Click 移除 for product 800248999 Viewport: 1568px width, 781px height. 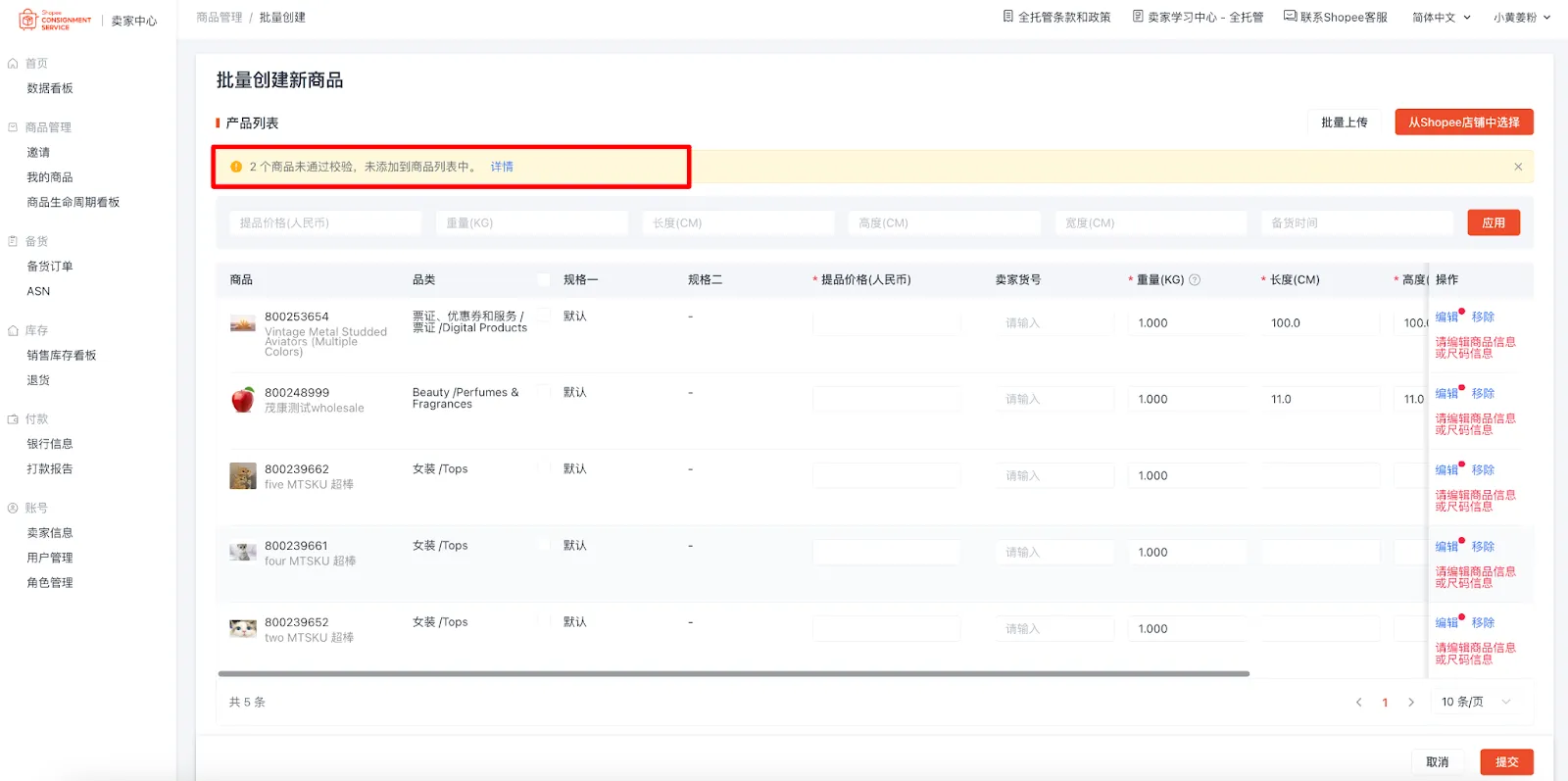(x=1483, y=394)
